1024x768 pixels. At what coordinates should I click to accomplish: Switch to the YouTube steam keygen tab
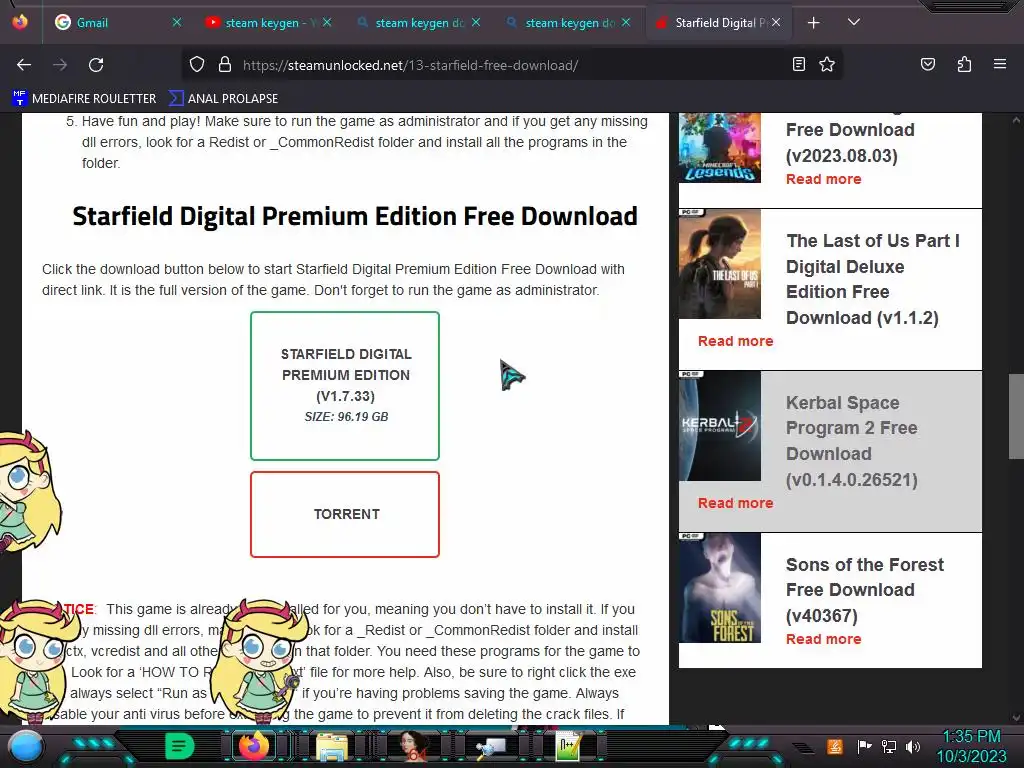(x=268, y=23)
